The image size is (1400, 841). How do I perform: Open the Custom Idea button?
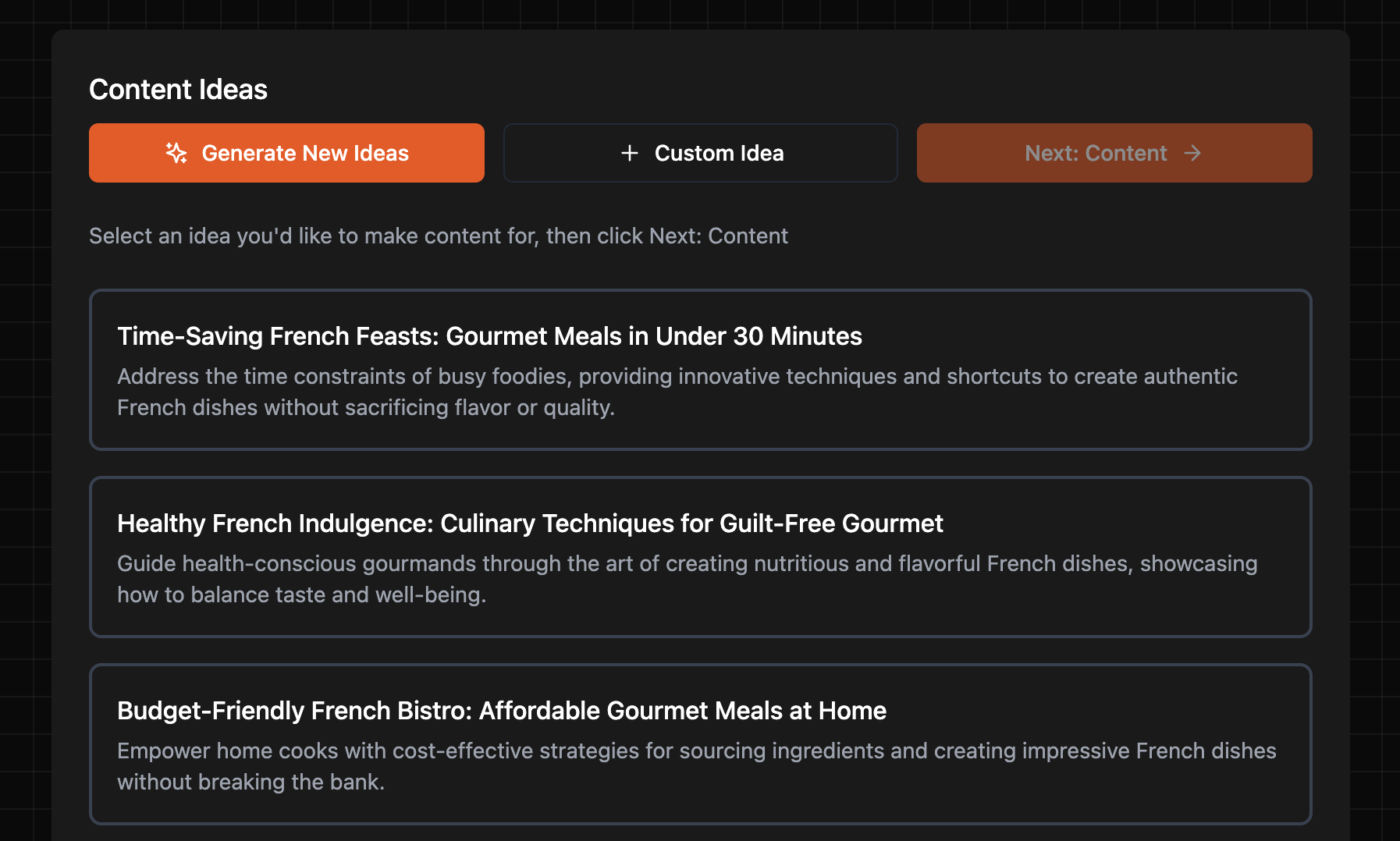[x=700, y=153]
